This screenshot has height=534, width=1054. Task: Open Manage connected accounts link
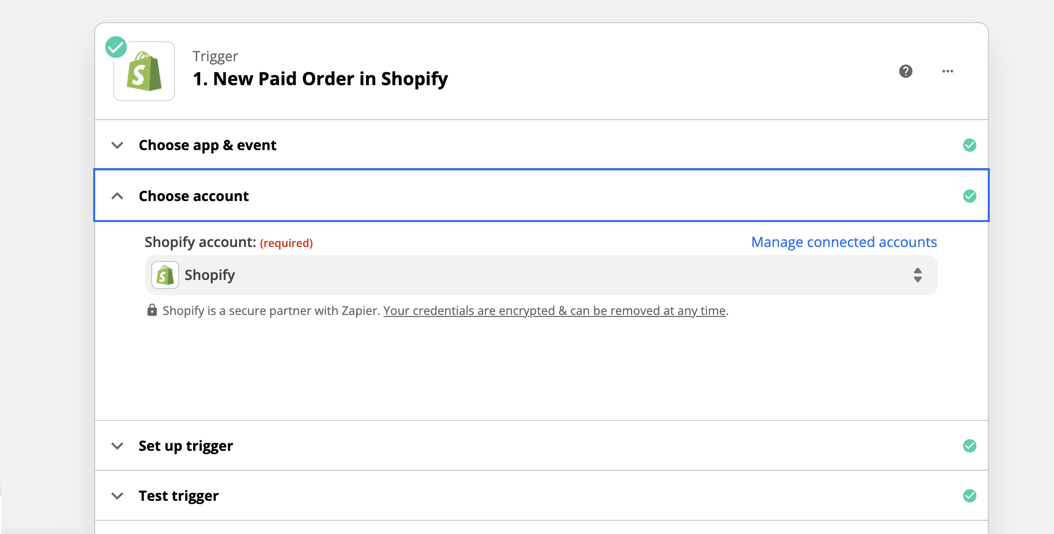coord(844,242)
